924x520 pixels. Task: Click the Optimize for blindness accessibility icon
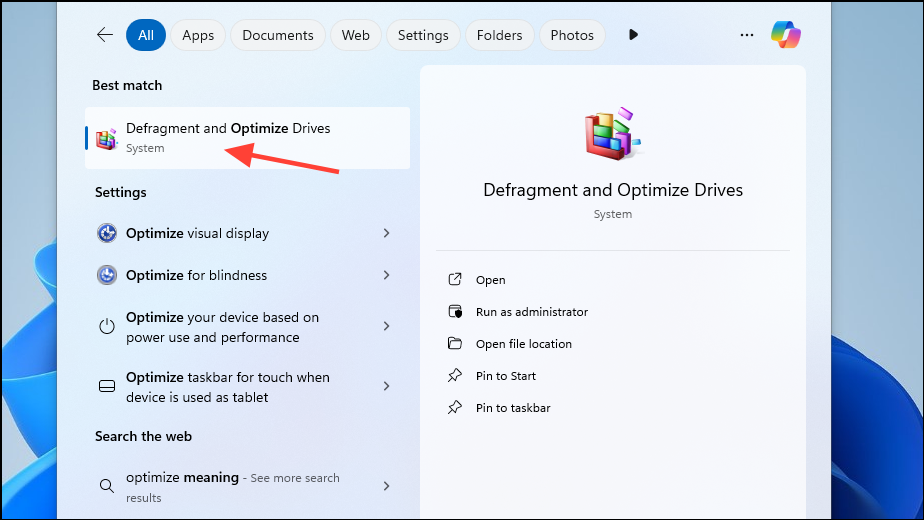click(107, 275)
